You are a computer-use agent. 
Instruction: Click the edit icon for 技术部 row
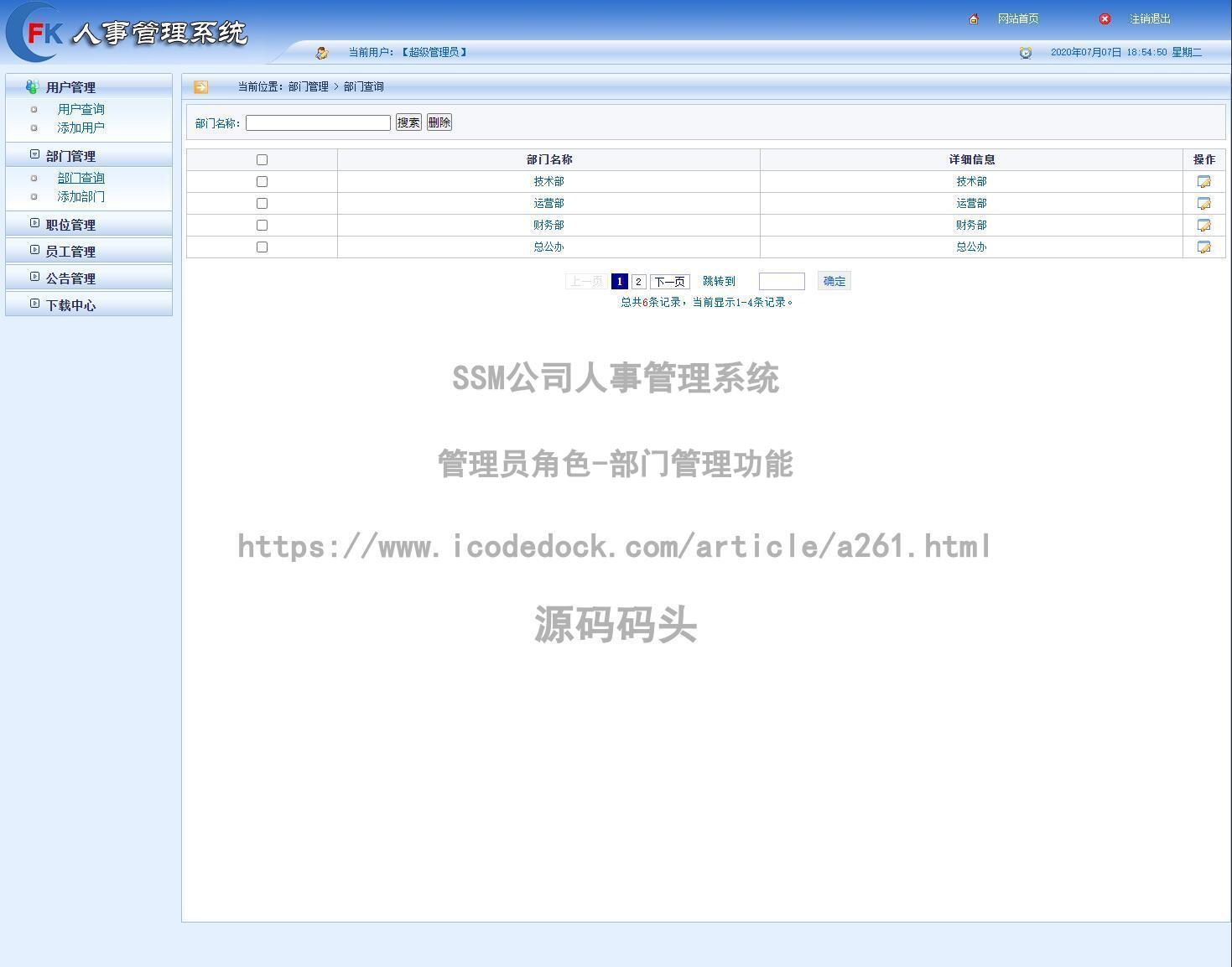pyautogui.click(x=1204, y=180)
